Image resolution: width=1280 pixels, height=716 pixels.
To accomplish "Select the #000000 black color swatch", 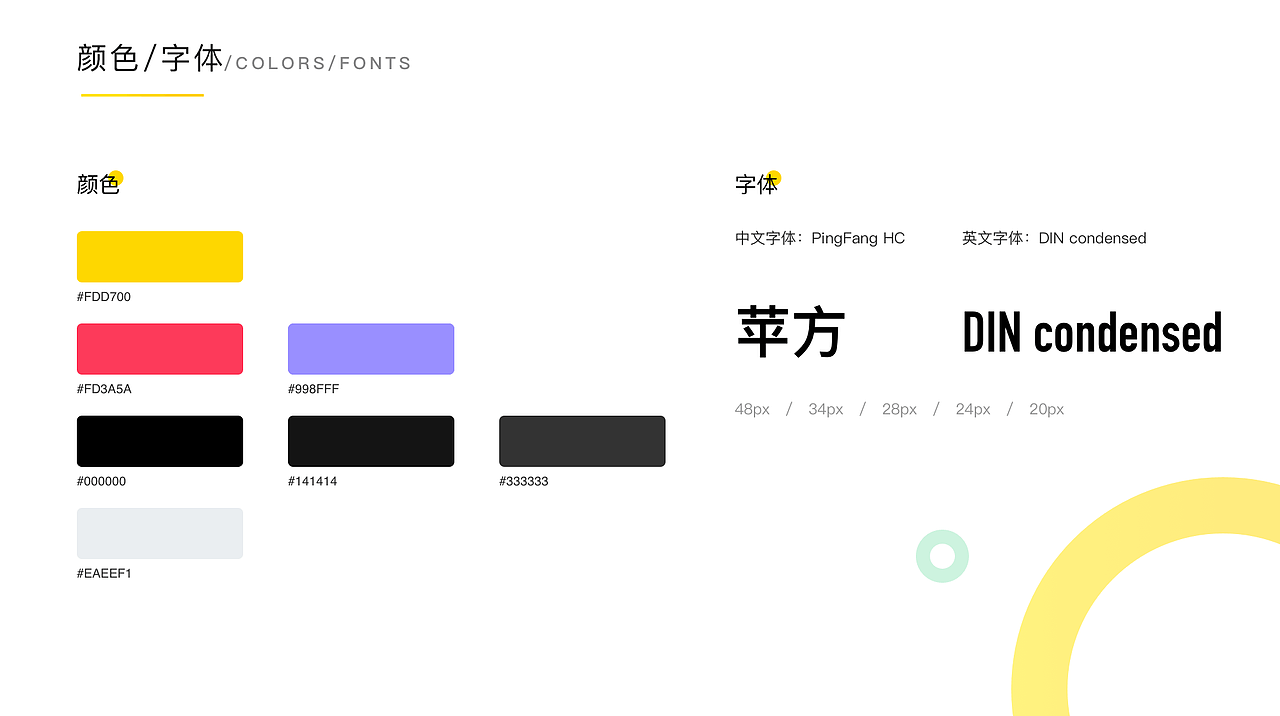I will 160,440.
